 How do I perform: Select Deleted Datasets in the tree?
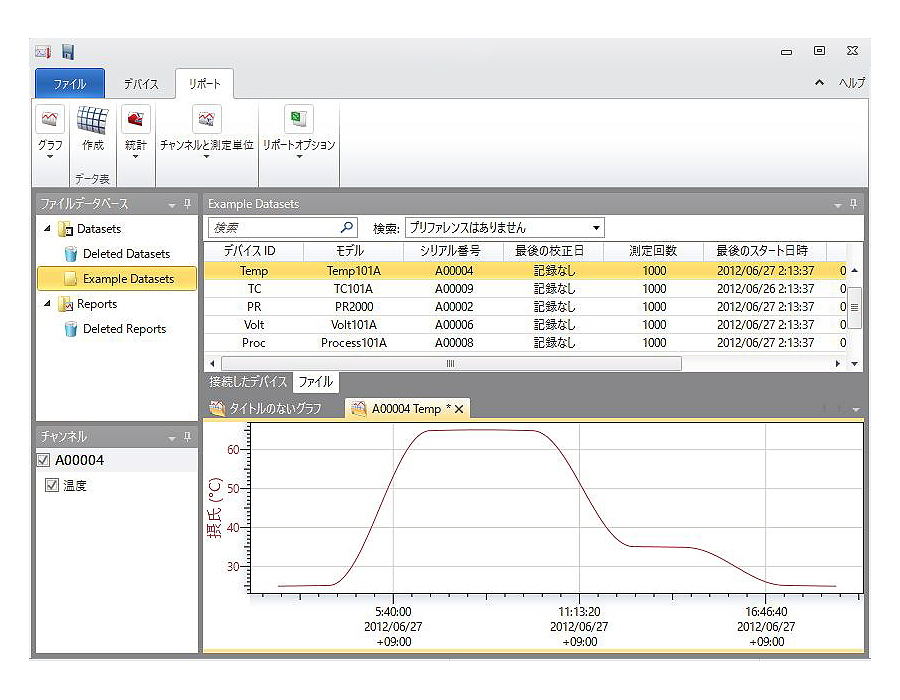click(126, 254)
